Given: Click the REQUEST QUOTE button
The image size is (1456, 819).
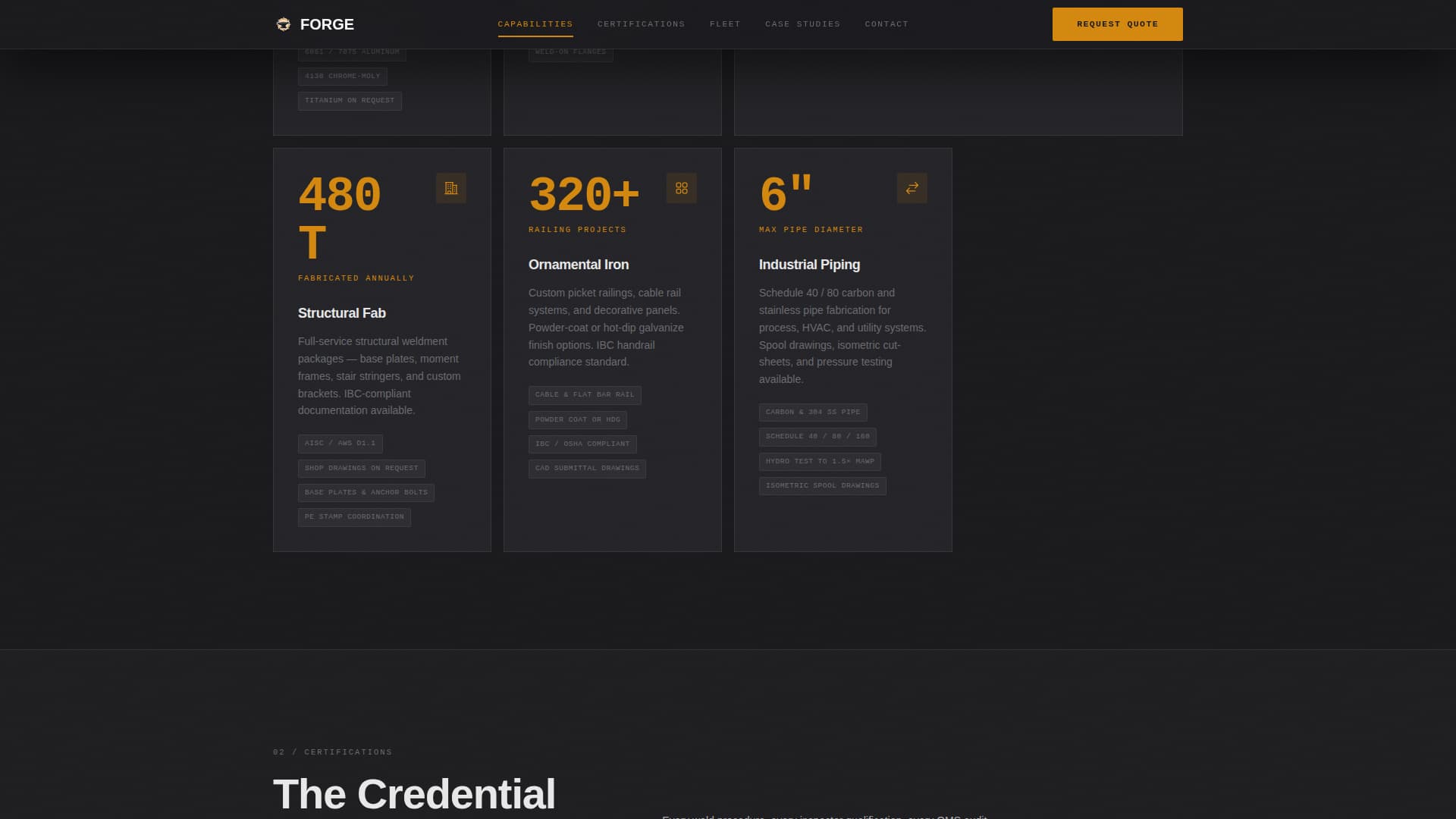Looking at the screenshot, I should [1117, 24].
